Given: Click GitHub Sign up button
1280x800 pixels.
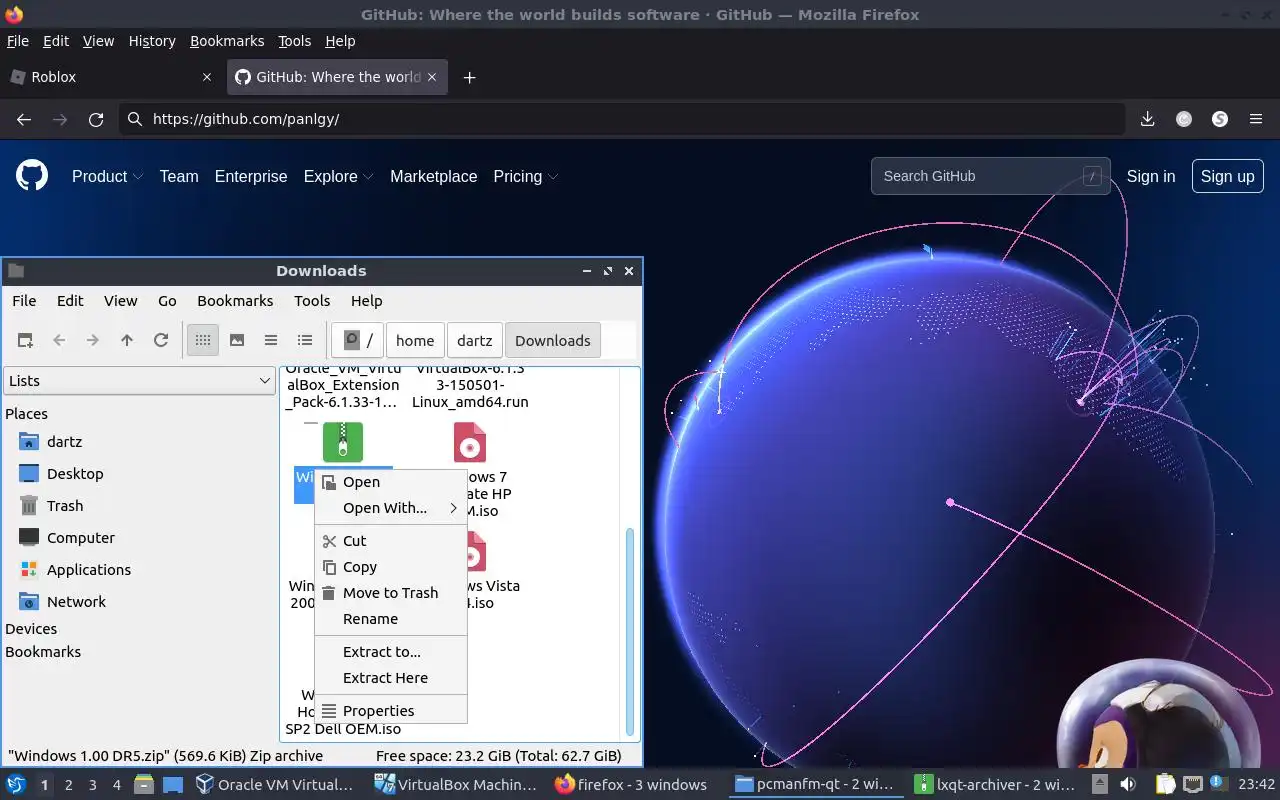Looking at the screenshot, I should pos(1227,176).
